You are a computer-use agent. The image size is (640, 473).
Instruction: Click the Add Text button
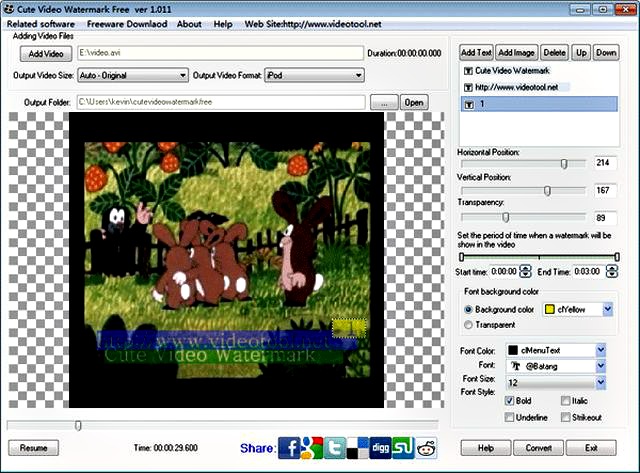tap(476, 52)
